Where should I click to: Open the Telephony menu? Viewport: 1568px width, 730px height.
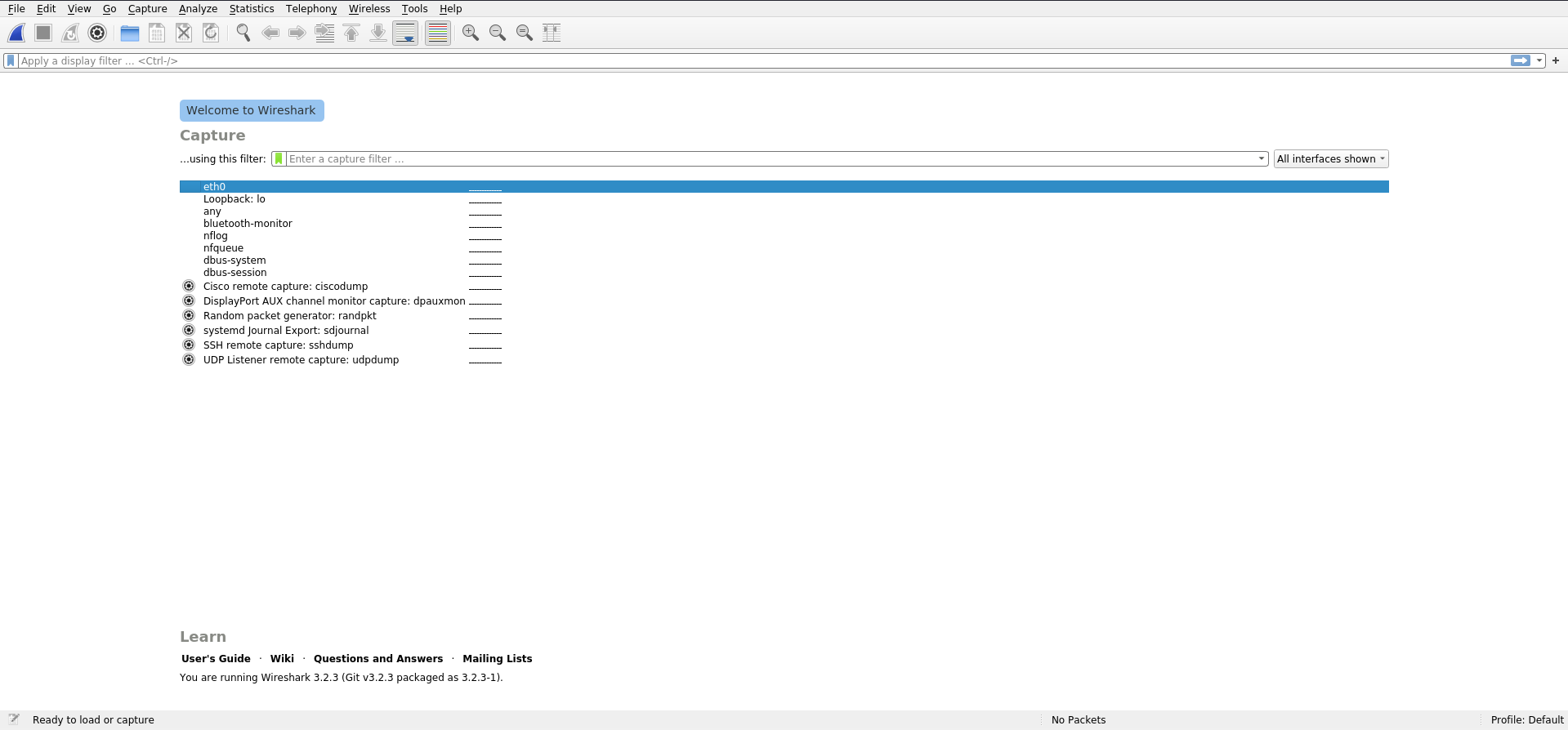click(311, 9)
